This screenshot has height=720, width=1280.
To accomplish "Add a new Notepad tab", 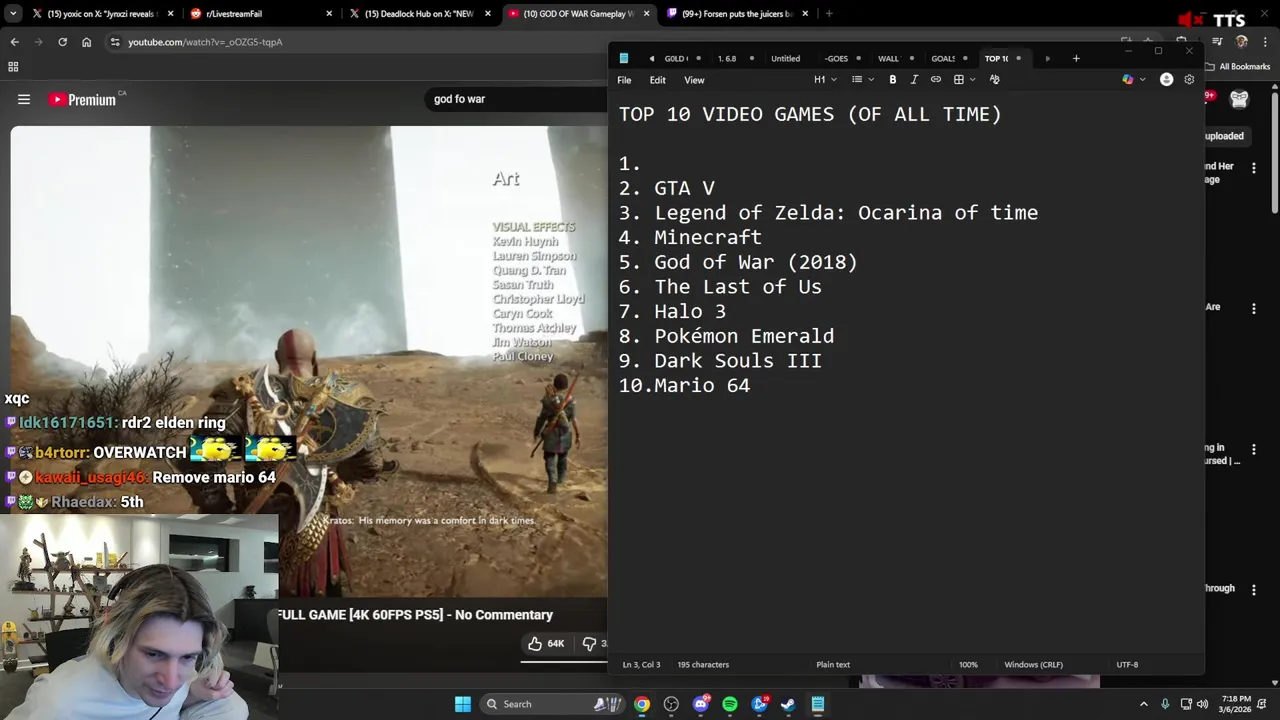I will pos(1076,59).
